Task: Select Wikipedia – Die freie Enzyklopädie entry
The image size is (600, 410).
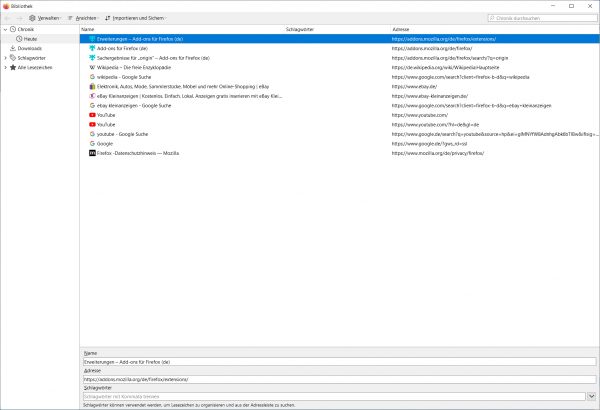Action: coord(339,67)
